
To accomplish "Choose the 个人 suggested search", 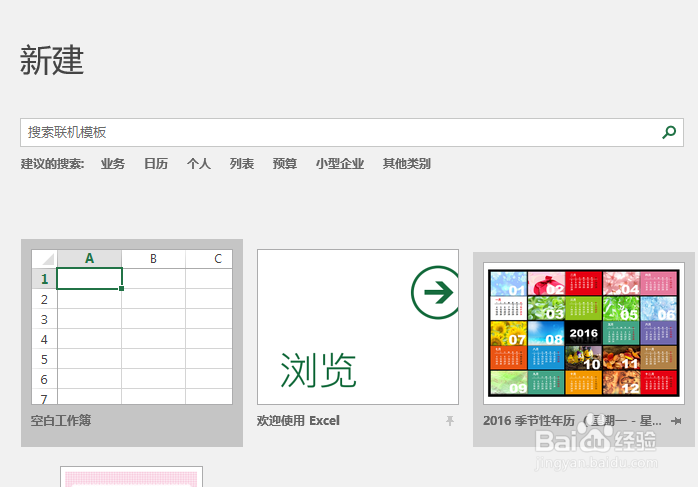I will pyautogui.click(x=199, y=164).
